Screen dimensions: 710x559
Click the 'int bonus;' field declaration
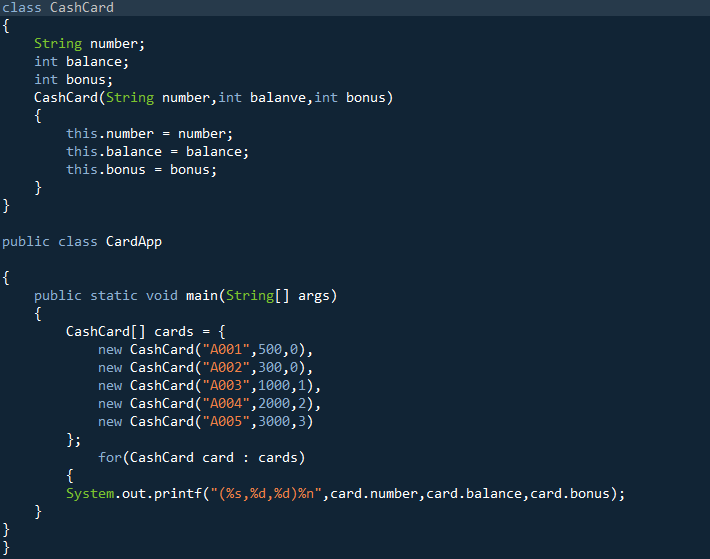tap(73, 80)
